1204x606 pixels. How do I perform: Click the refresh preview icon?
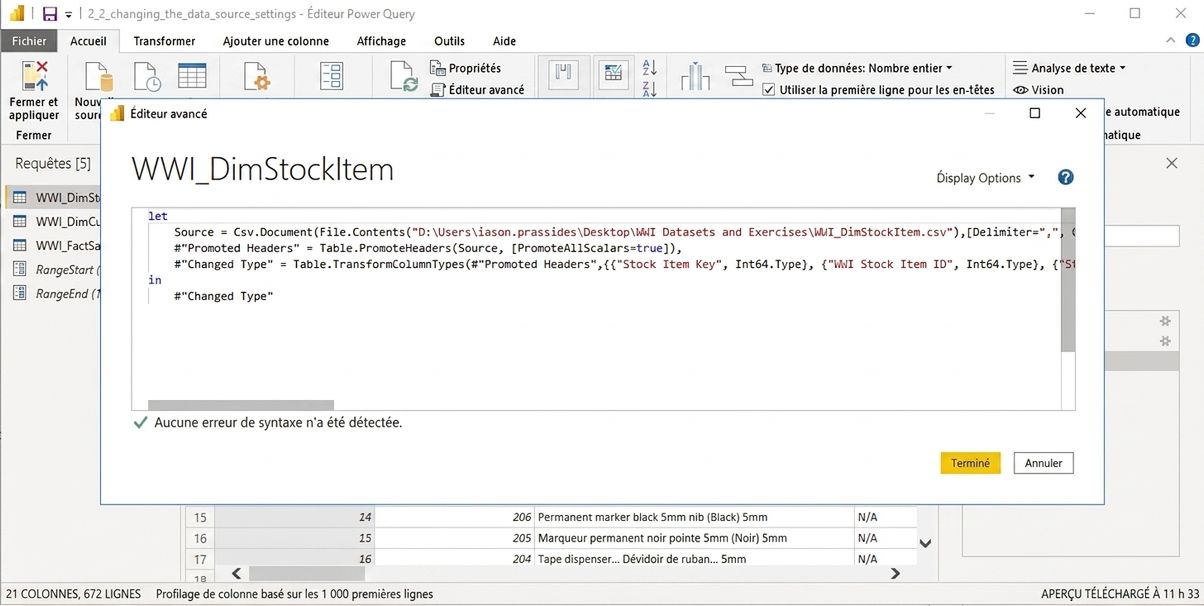point(404,77)
